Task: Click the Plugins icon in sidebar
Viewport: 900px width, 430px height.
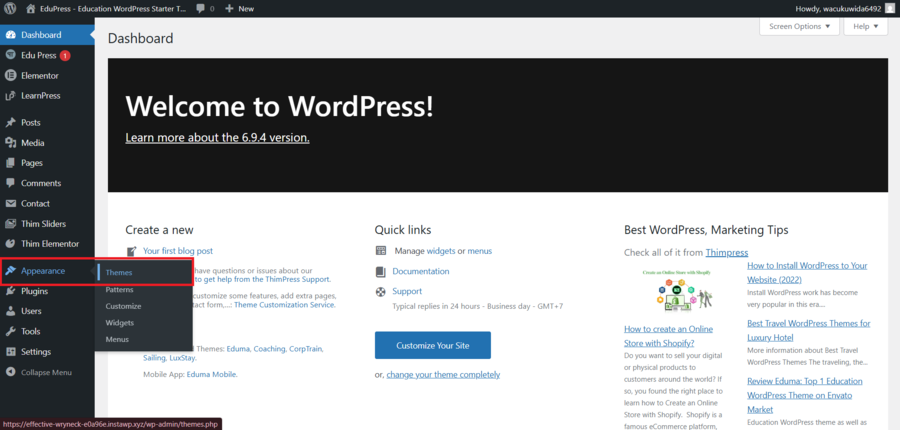Action: [x=10, y=291]
